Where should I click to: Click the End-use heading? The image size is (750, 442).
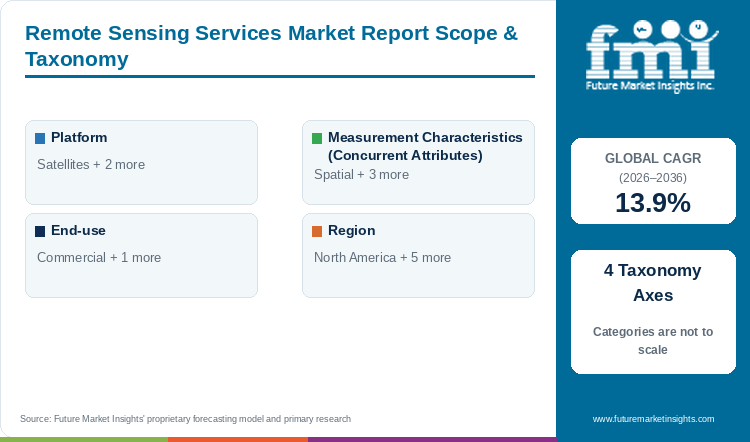click(x=78, y=231)
